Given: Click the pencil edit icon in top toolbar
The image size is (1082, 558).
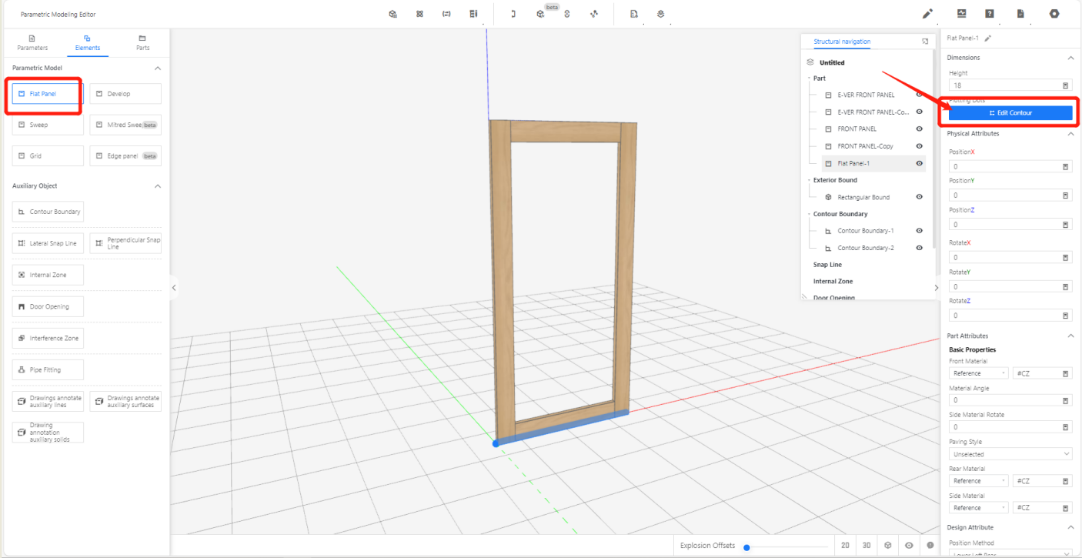Looking at the screenshot, I should click(927, 14).
